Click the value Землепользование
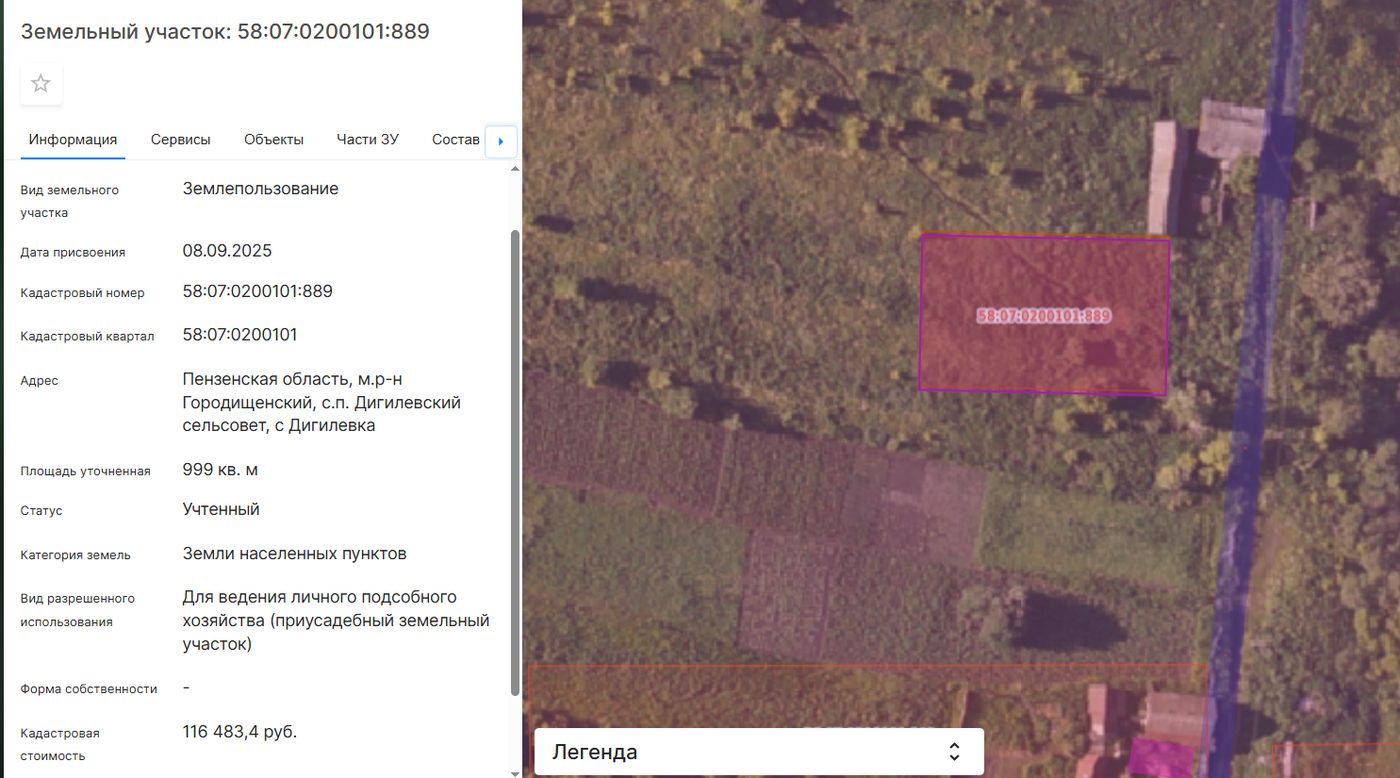The width and height of the screenshot is (1400, 778). (x=261, y=189)
